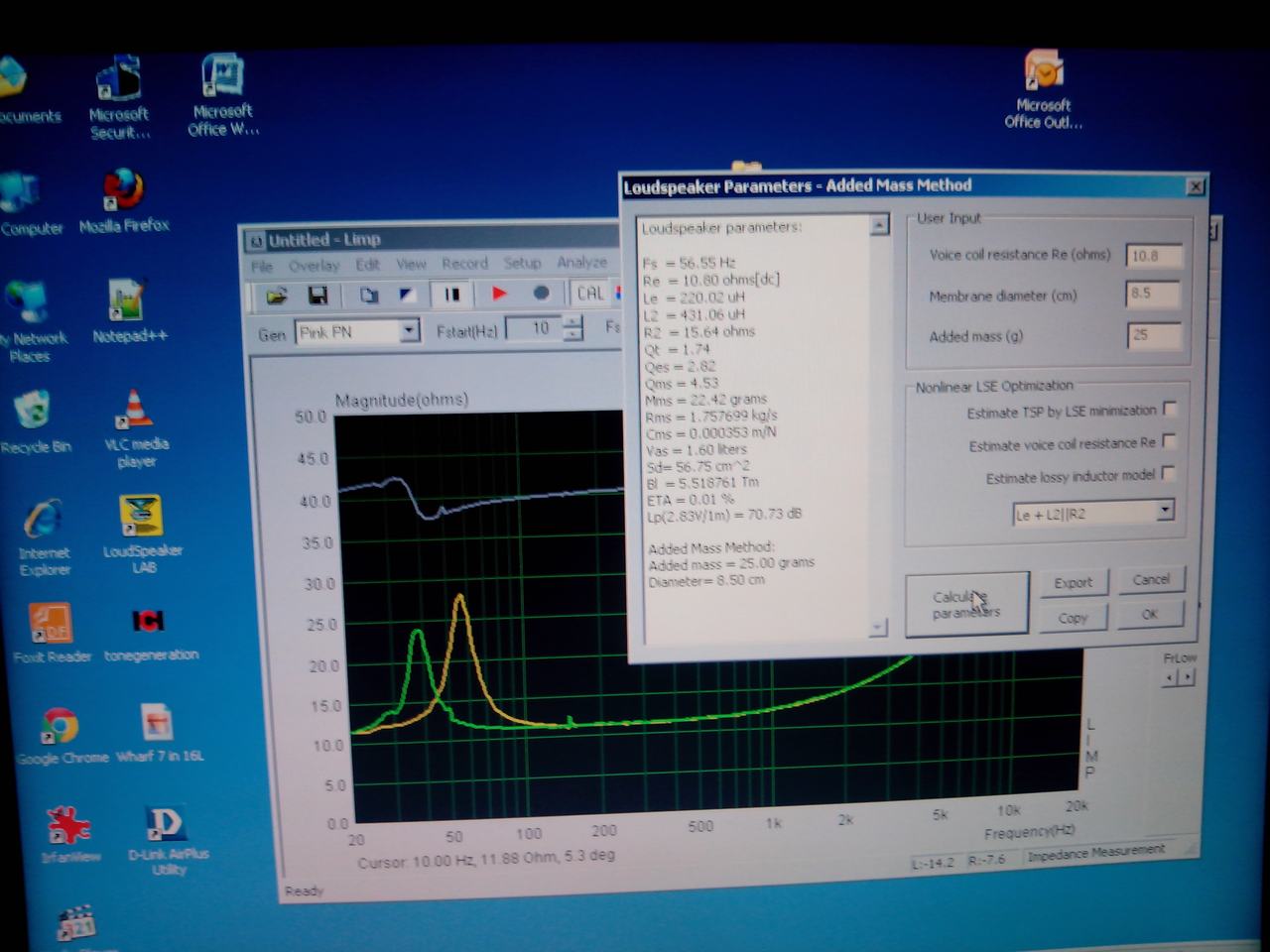Click parameters list scrollbar up arrow
The width and height of the screenshot is (1270, 952).
click(879, 226)
